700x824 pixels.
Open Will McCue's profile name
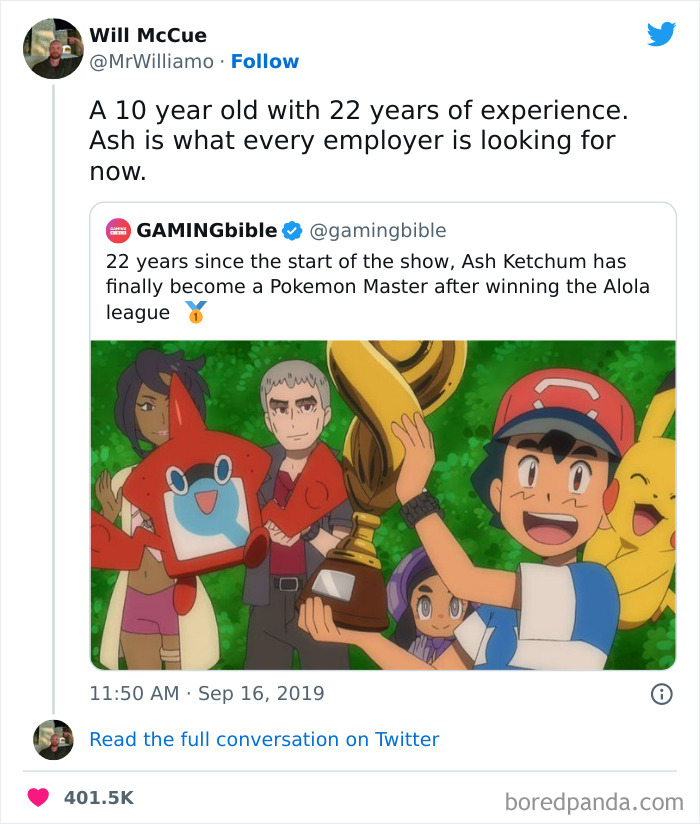(147, 34)
